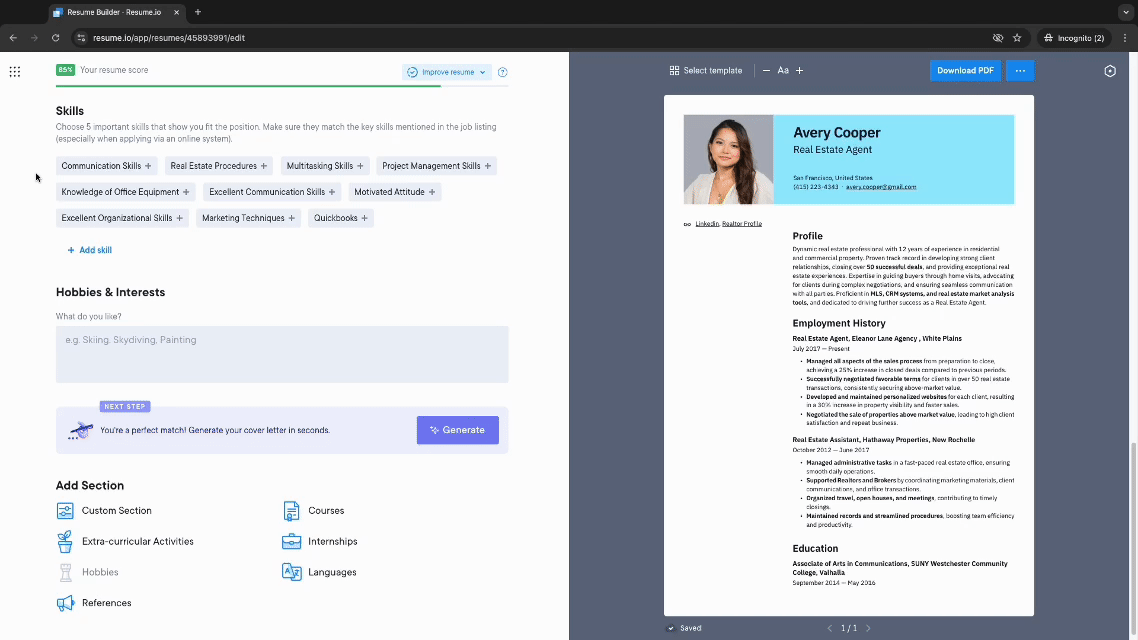Image resolution: width=1138 pixels, height=640 pixels.
Task: Expand the Improve resume dropdown
Action: pyautogui.click(x=446, y=71)
